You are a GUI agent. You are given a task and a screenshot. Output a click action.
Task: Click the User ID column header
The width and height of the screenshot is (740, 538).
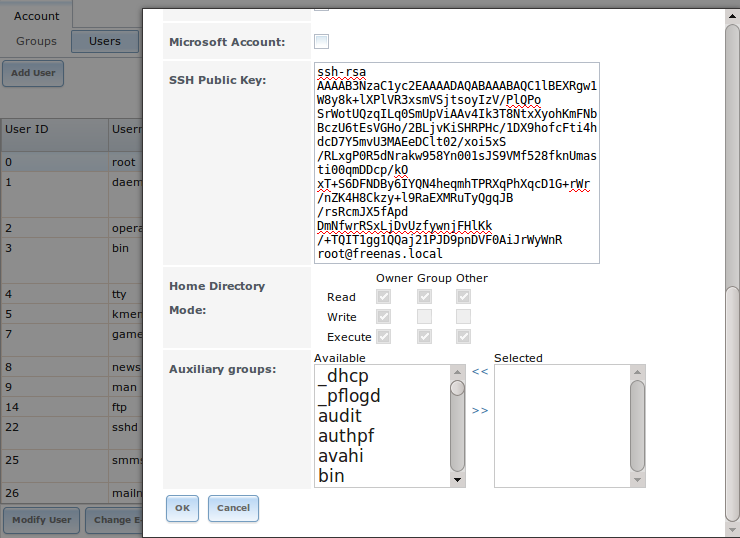[x=54, y=135]
